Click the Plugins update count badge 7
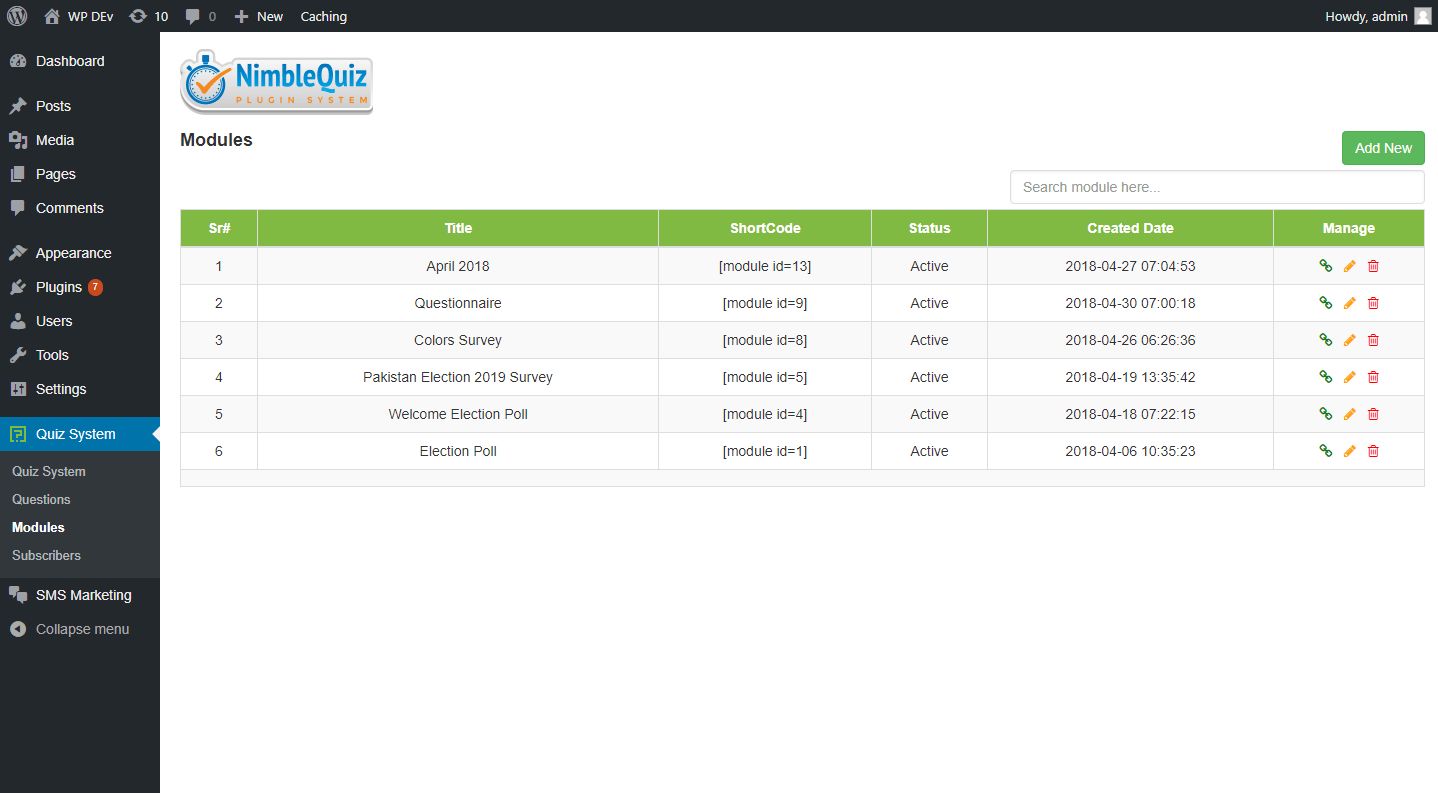 click(95, 287)
